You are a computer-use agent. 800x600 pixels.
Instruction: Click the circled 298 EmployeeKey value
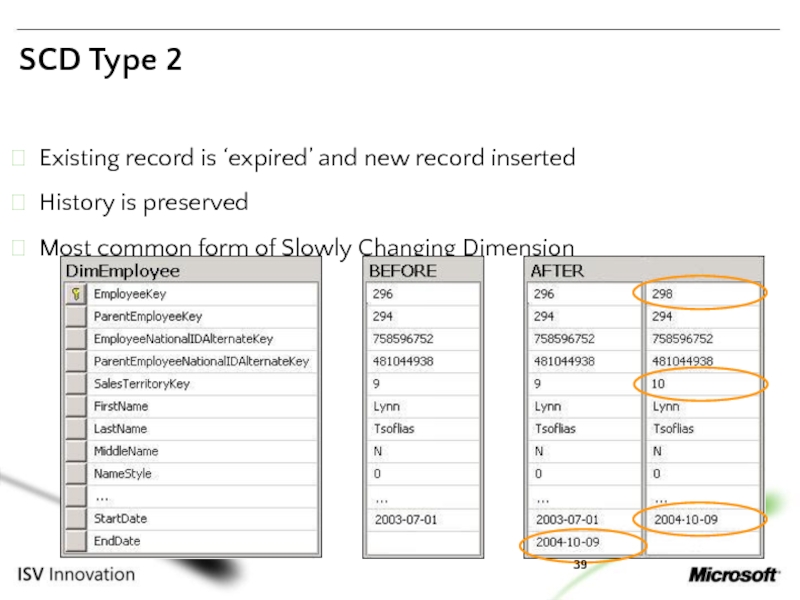663,294
